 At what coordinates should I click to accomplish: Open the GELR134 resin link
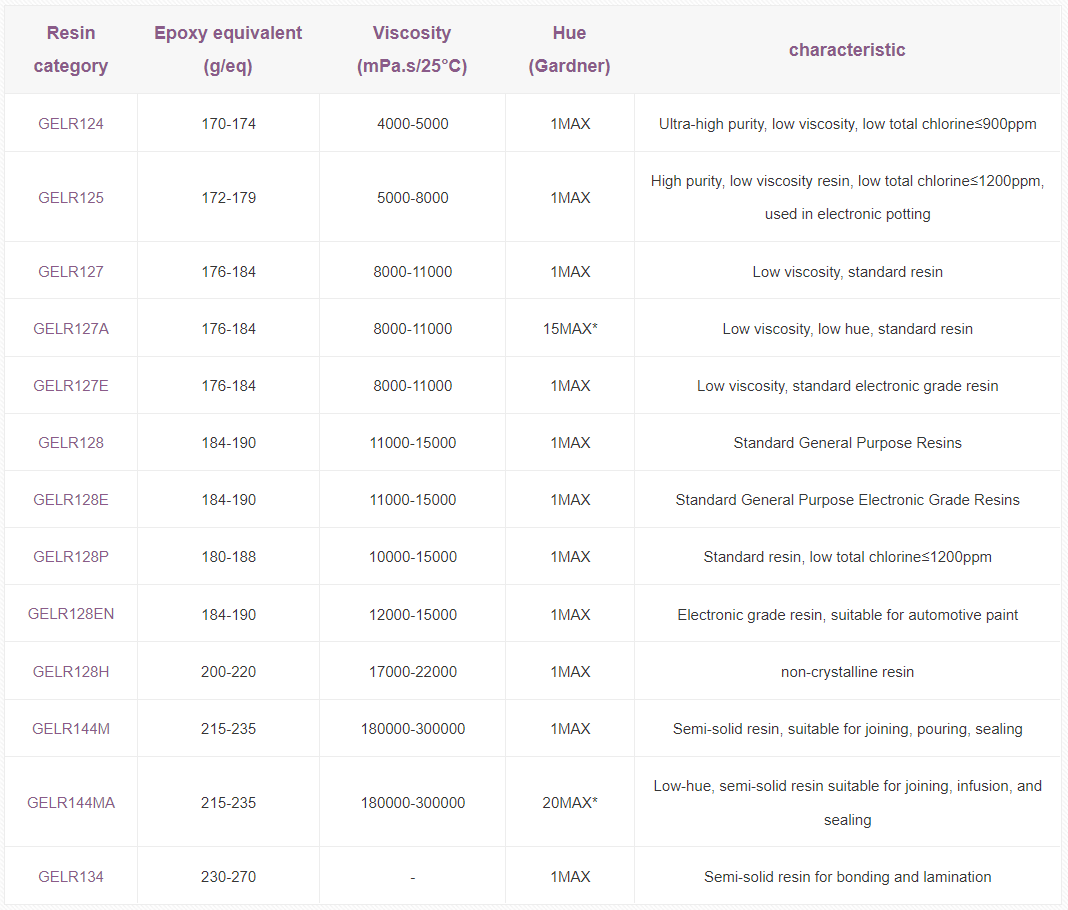(71, 877)
